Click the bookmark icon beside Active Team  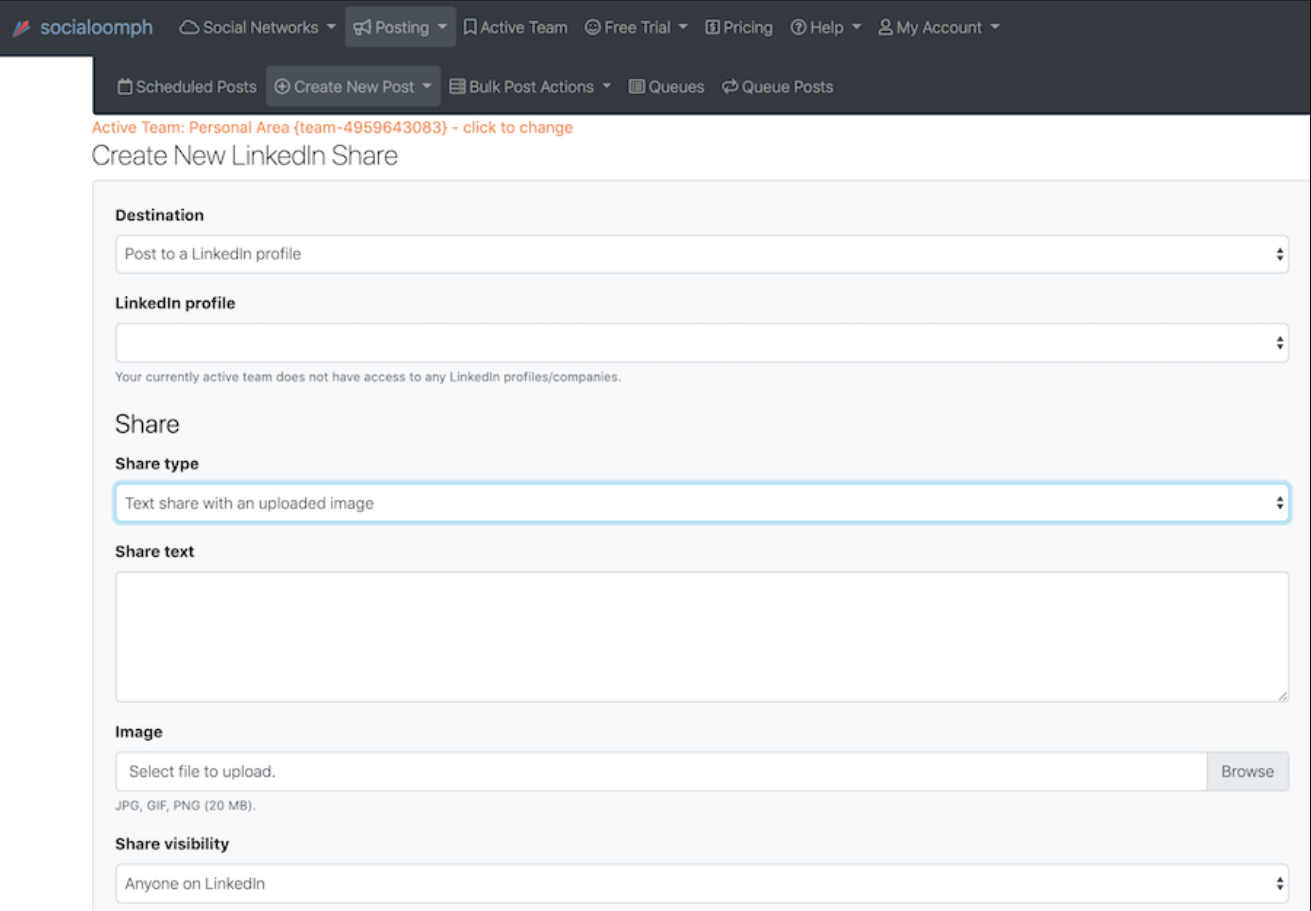pyautogui.click(x=470, y=28)
